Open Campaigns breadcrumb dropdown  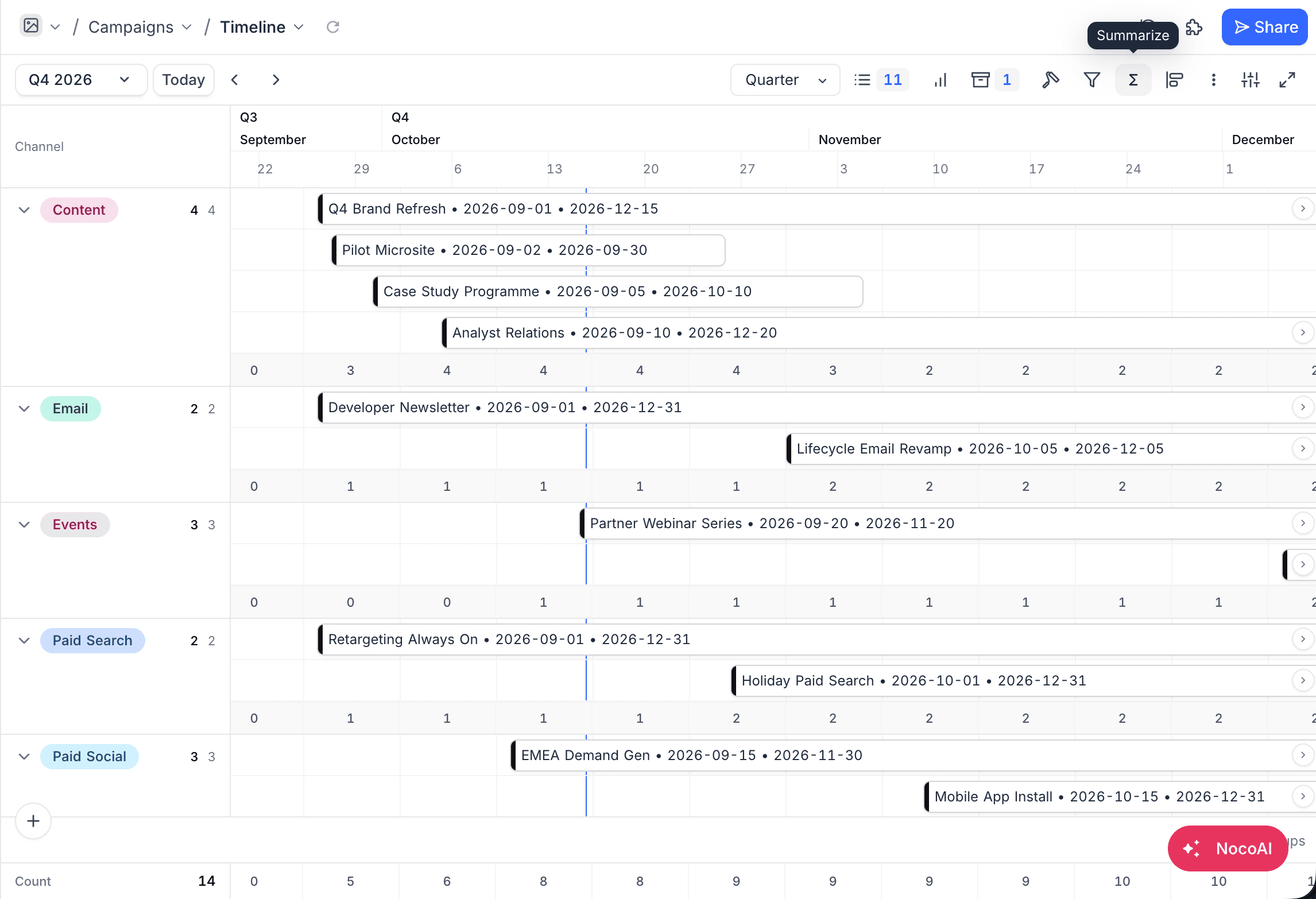[x=140, y=27]
